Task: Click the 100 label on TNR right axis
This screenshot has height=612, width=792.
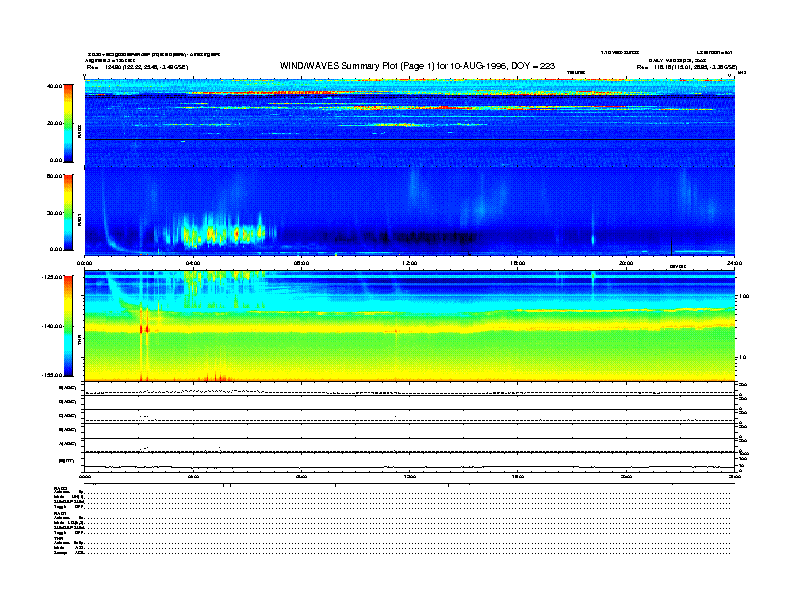Action: click(x=744, y=296)
